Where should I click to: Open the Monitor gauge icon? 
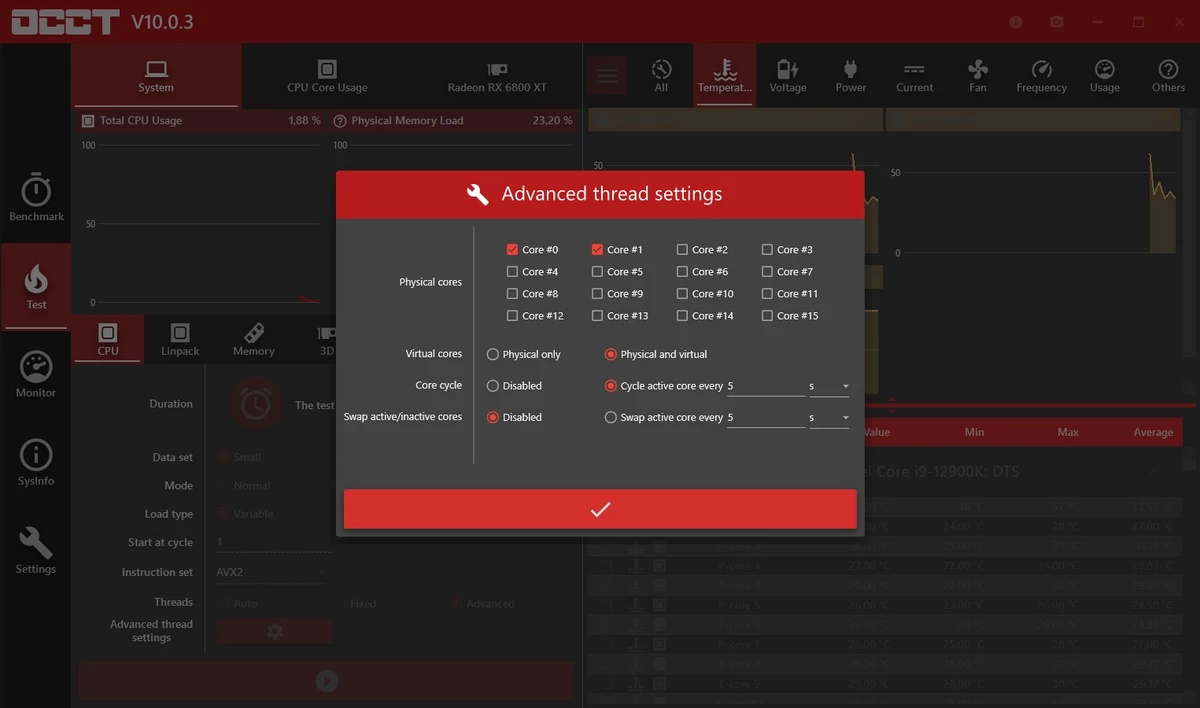pyautogui.click(x=36, y=367)
